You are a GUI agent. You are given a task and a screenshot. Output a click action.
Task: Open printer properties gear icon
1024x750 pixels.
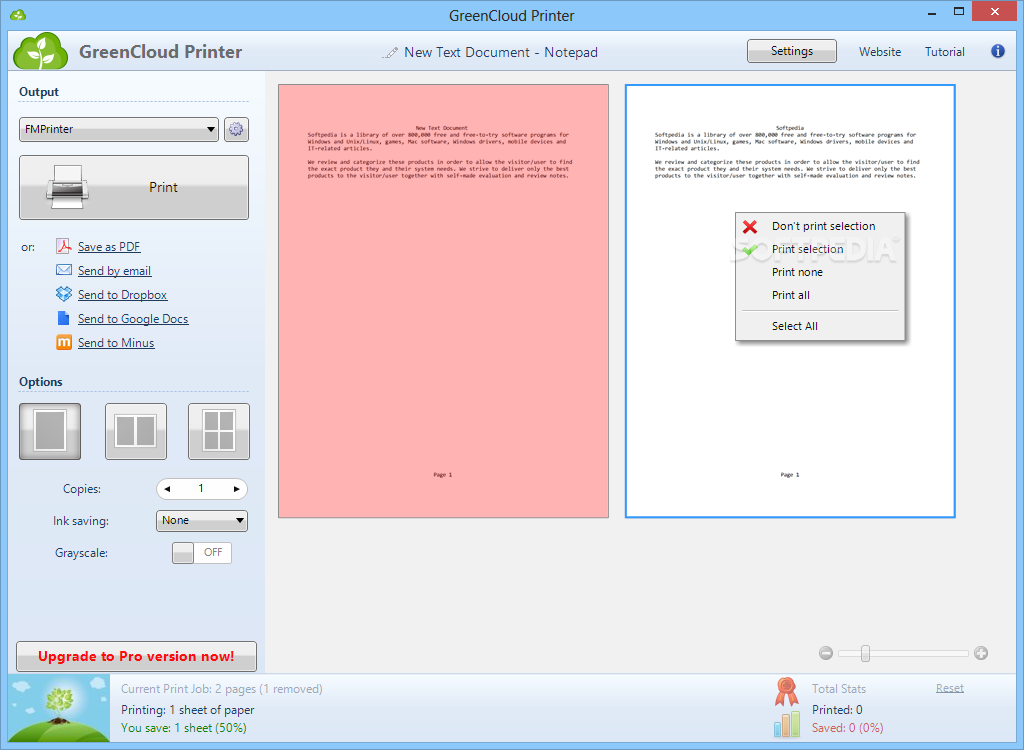tap(236, 129)
